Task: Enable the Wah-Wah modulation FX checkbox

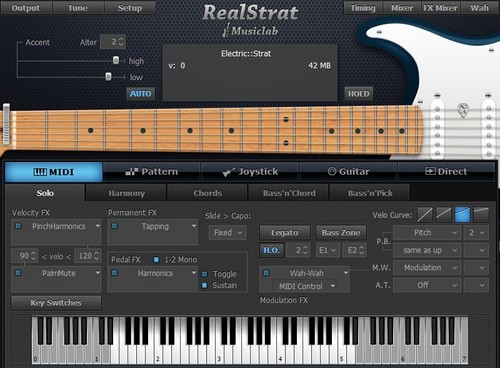Action: [x=266, y=273]
